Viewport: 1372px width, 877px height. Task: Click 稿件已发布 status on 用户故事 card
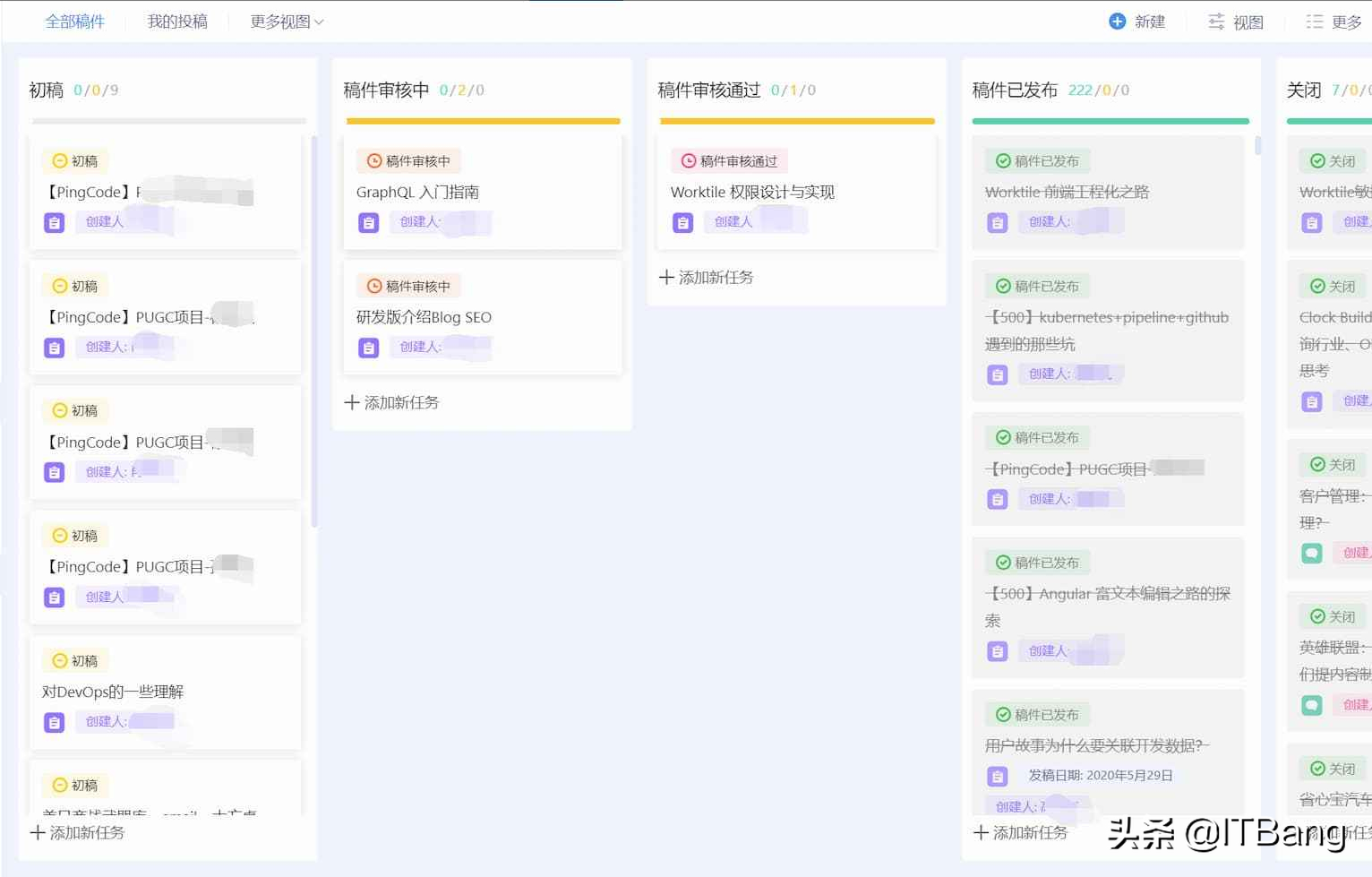coord(1037,715)
